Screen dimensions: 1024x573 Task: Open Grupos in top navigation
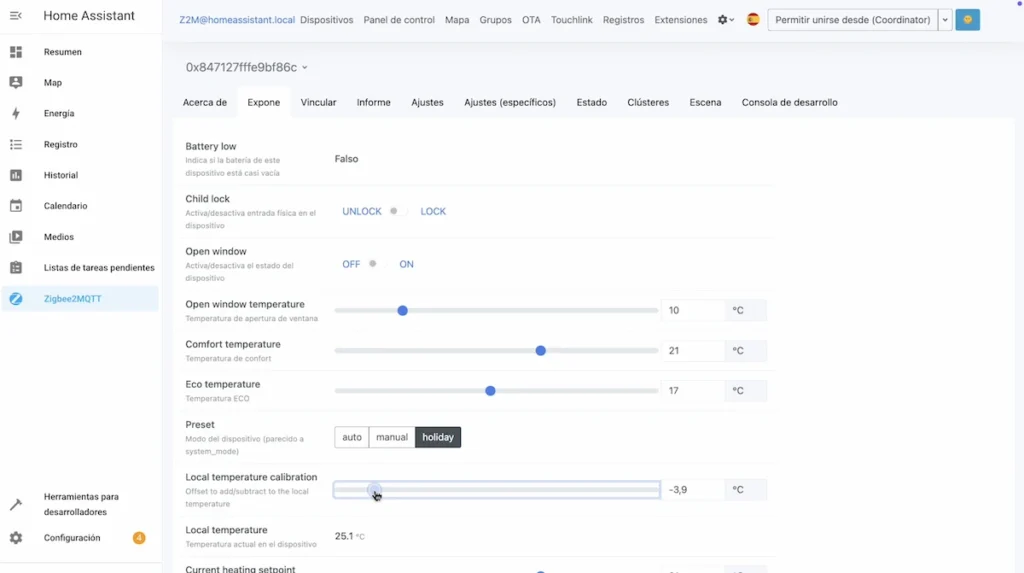point(496,20)
